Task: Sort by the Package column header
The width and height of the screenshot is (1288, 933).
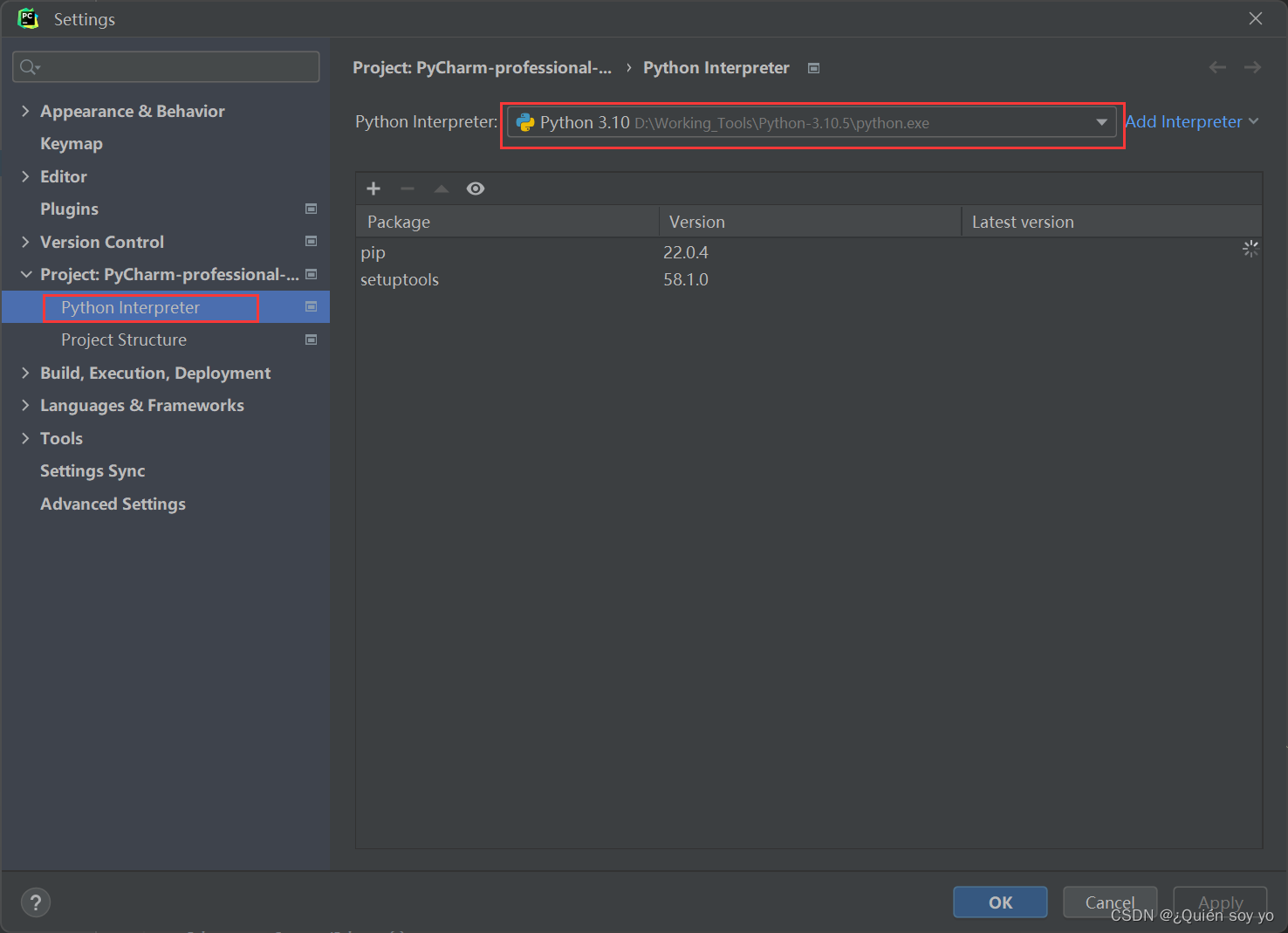Action: click(x=507, y=222)
